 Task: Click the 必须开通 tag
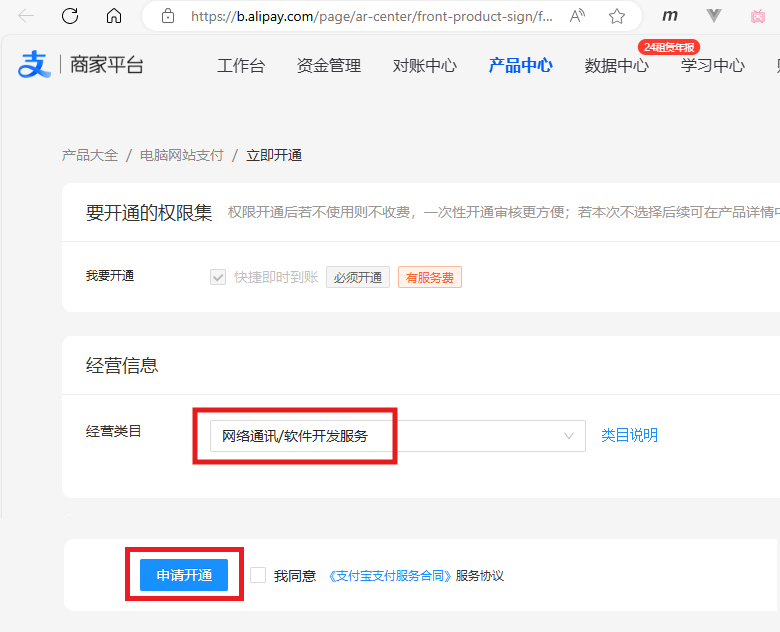click(358, 277)
